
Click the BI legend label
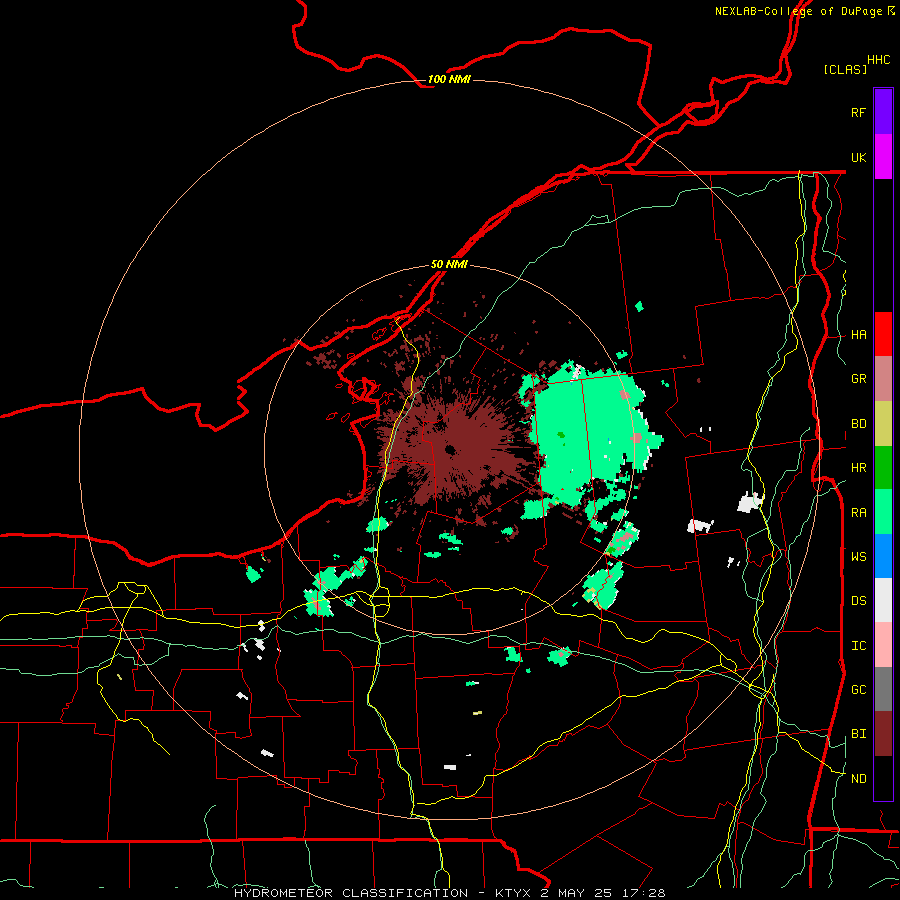[x=858, y=734]
